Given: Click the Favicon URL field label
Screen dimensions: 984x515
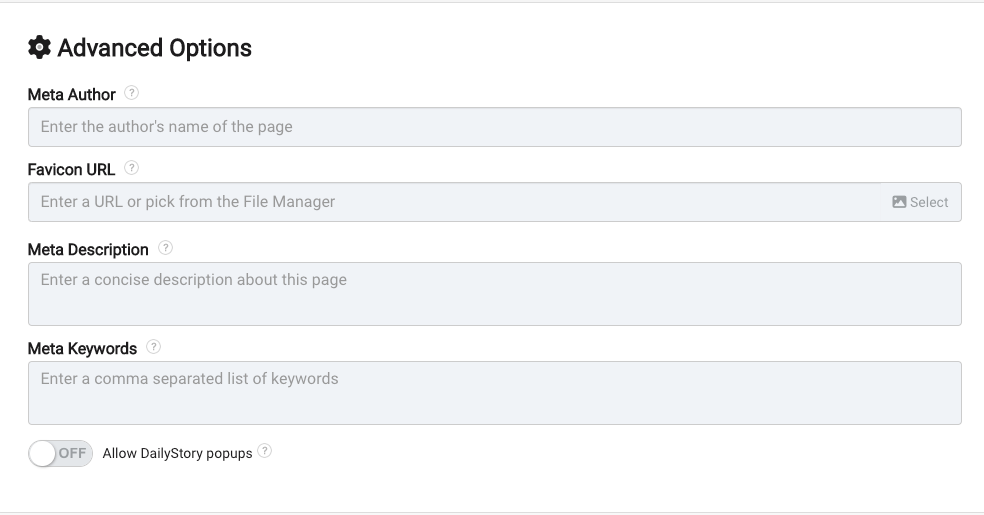Looking at the screenshot, I should [72, 170].
